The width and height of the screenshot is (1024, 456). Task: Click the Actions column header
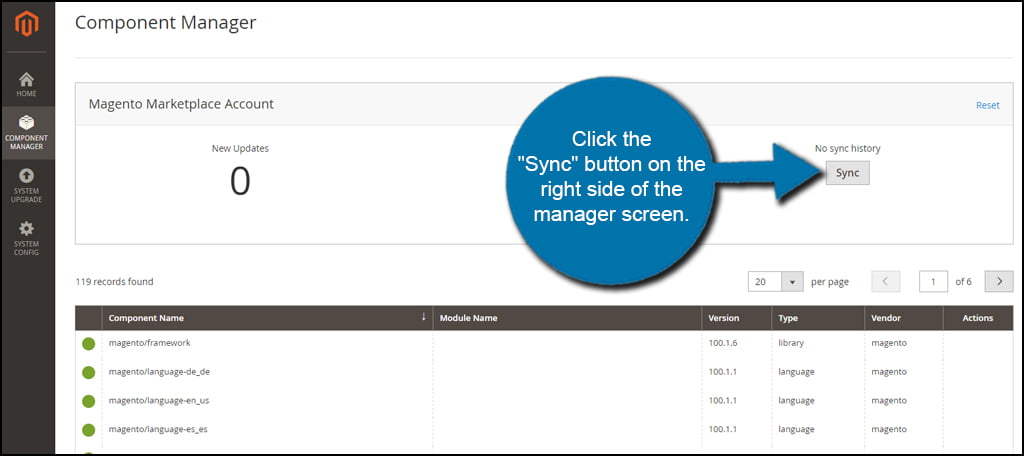pyautogui.click(x=978, y=318)
